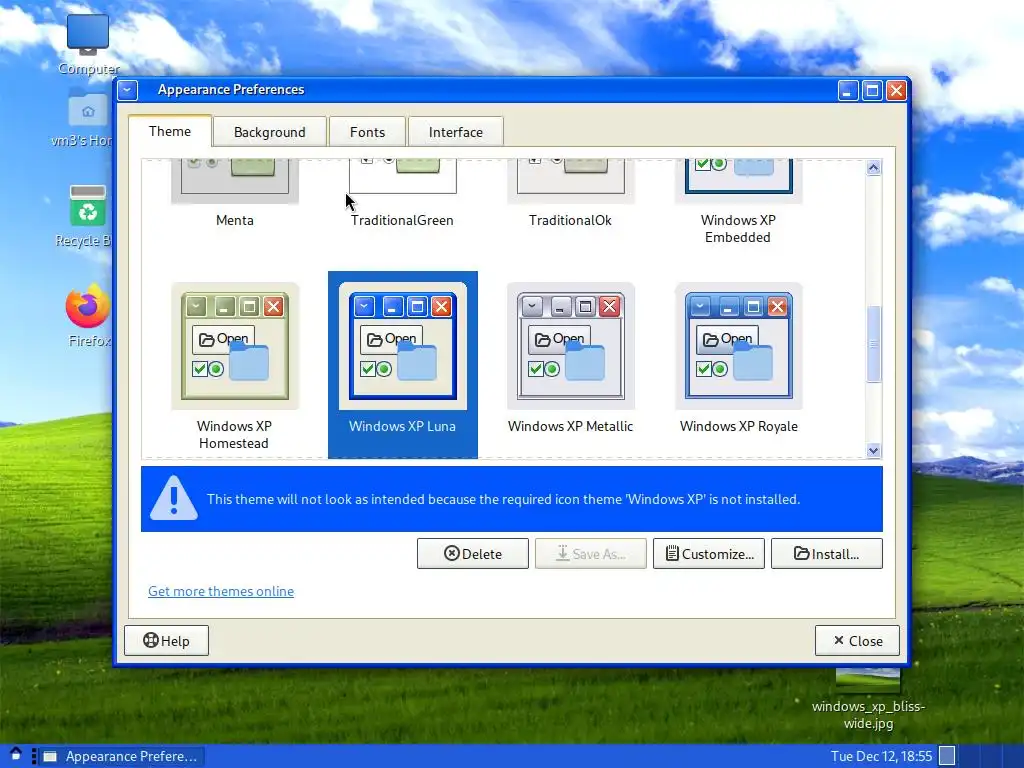
Task: Click the taskbar clock showing Tue Dec 12
Action: pyautogui.click(x=881, y=756)
